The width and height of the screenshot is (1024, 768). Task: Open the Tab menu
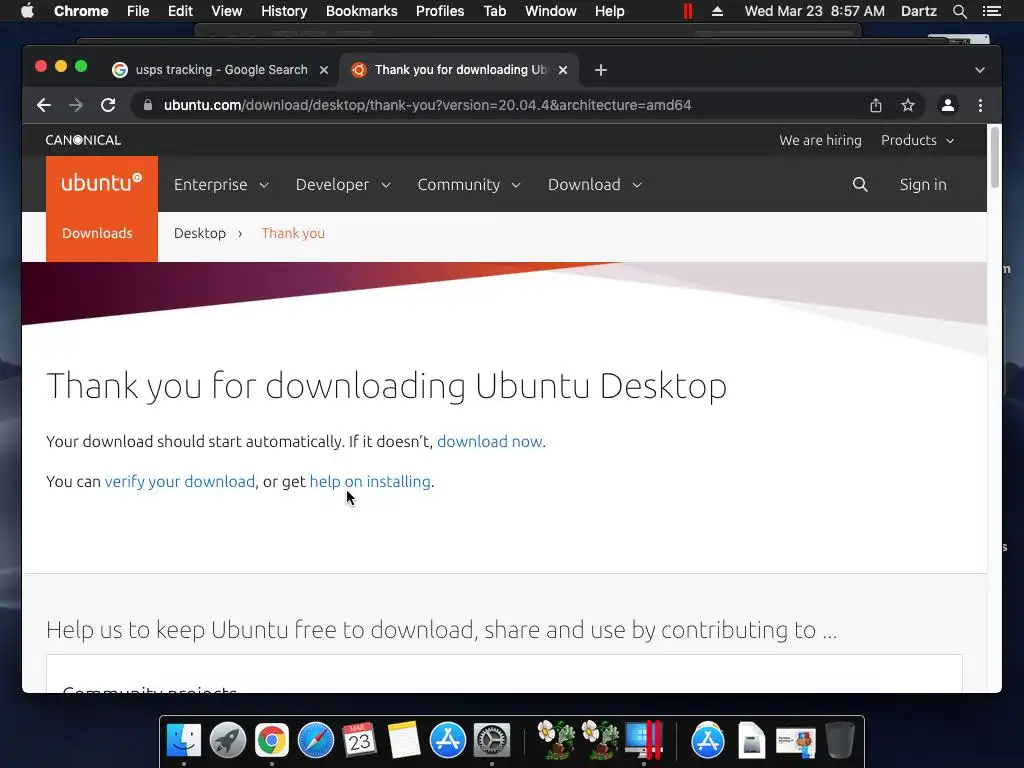pyautogui.click(x=494, y=11)
